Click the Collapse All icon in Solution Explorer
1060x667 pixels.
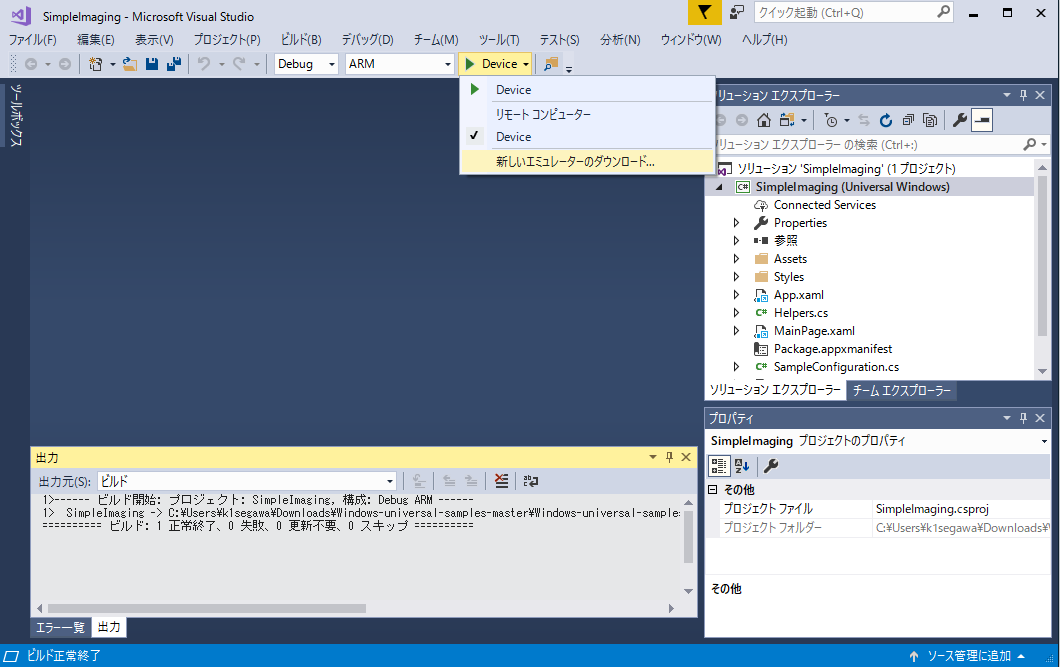(x=908, y=120)
